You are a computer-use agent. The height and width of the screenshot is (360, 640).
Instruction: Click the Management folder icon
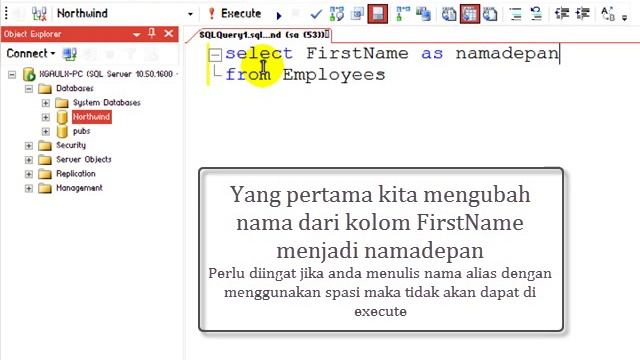point(45,188)
